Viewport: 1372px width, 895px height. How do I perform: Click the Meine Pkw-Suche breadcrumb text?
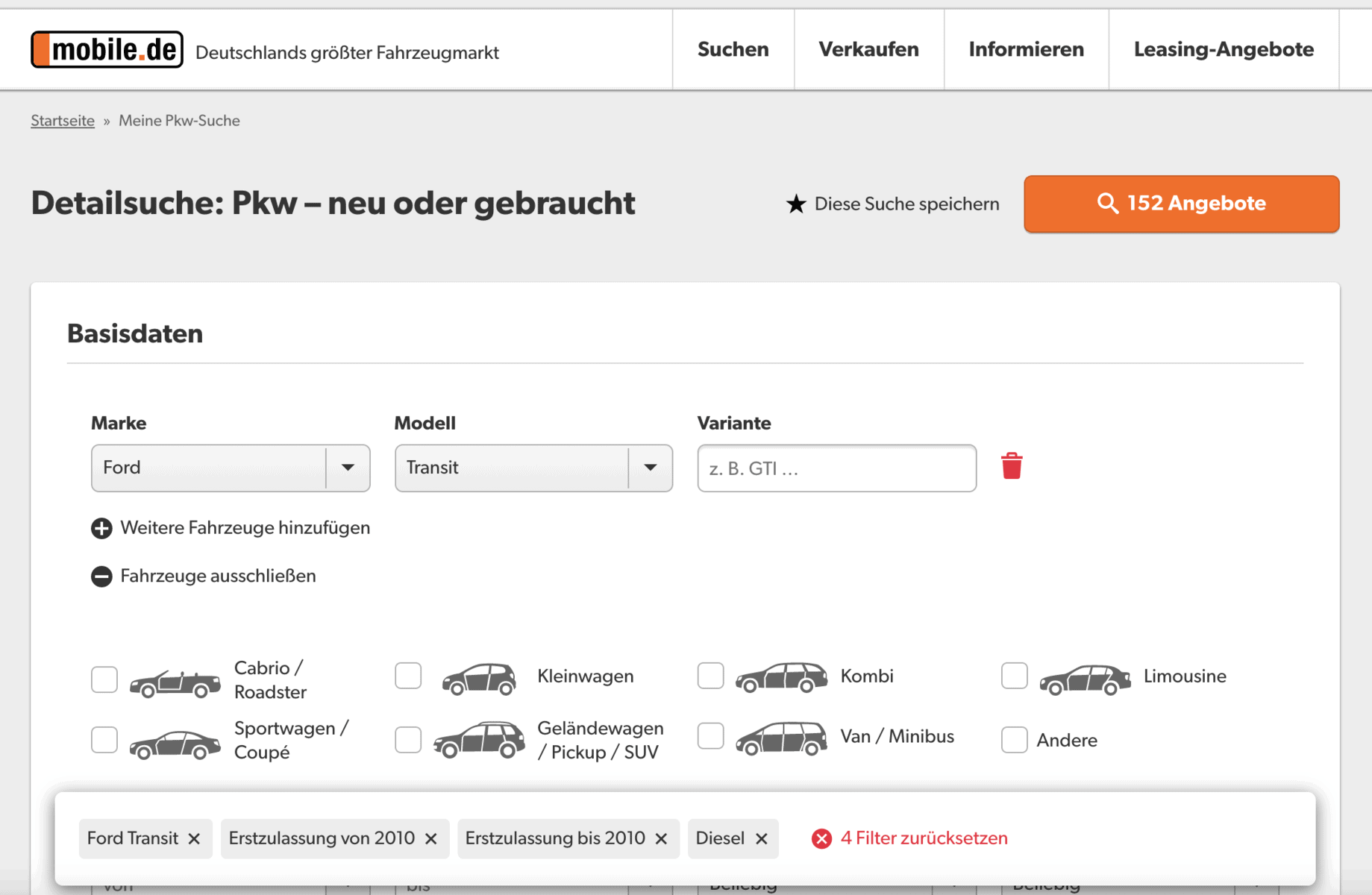coord(179,121)
